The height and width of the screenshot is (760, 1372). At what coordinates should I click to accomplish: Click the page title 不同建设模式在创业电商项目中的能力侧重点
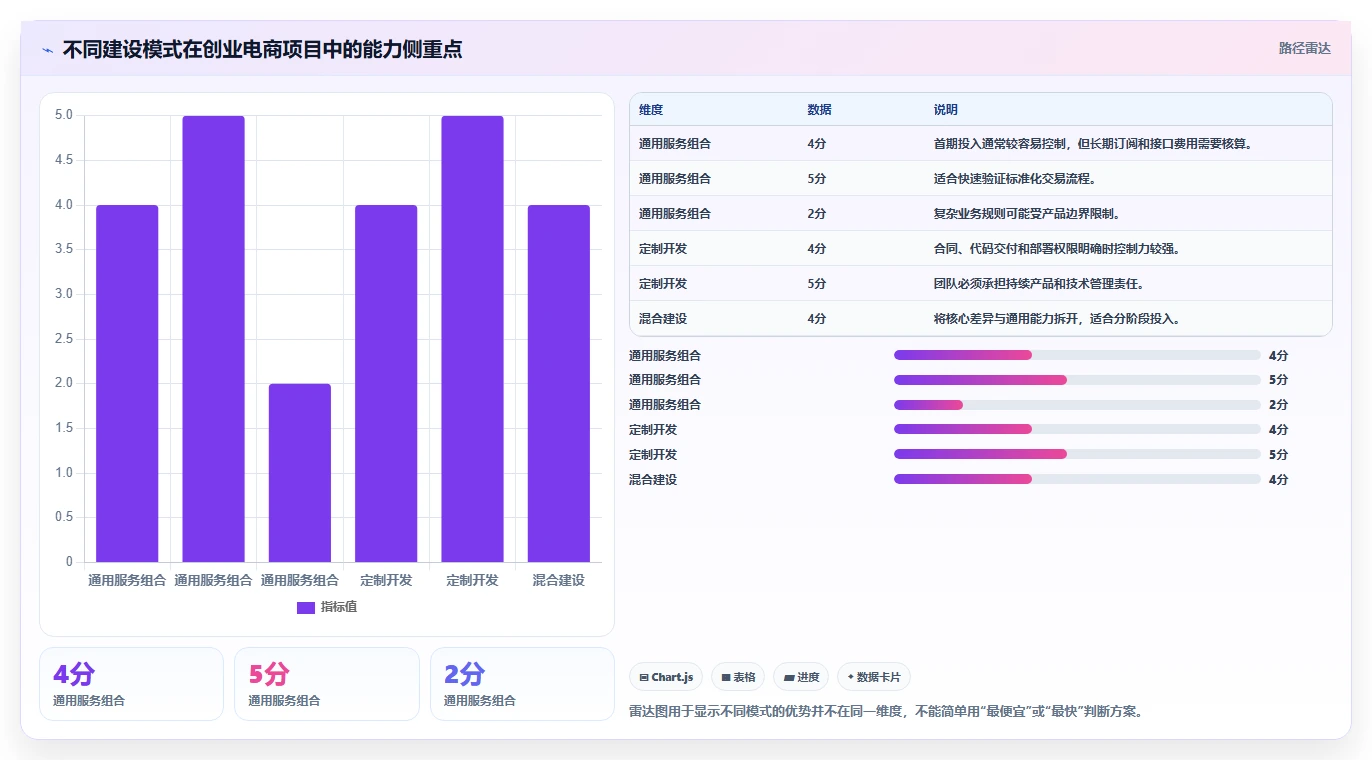262,49
